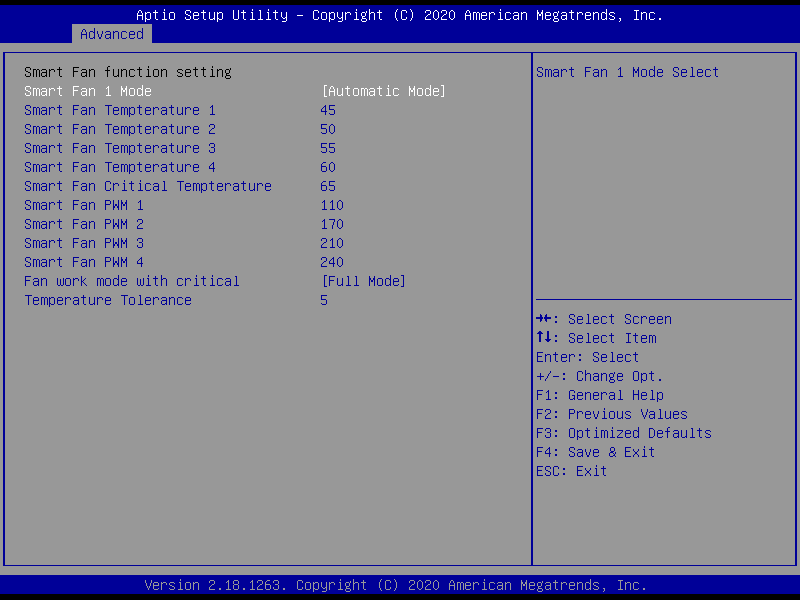Click the F4: Save & Exit hint
Screen dimensions: 800x600
(595, 453)
